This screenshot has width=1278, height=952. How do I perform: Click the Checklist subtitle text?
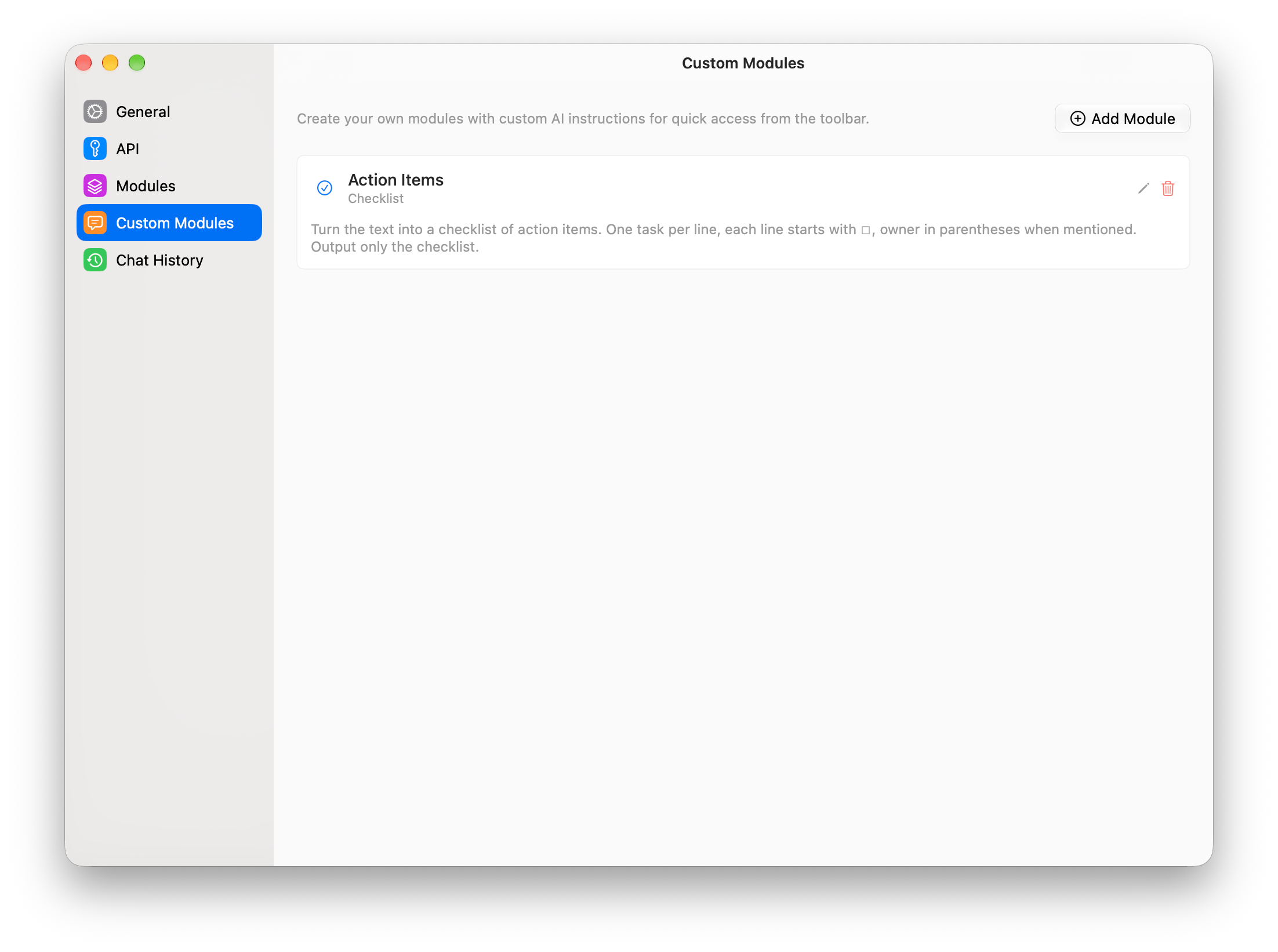click(x=376, y=198)
